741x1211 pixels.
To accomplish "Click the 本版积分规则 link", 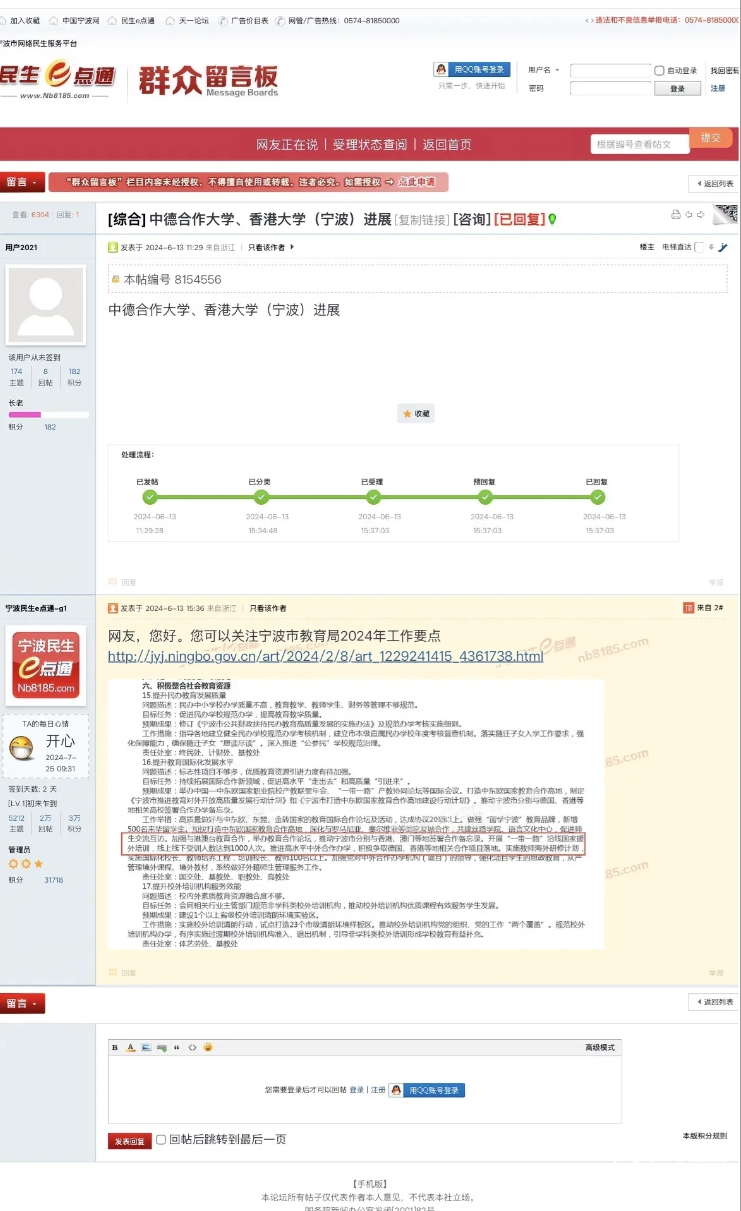I will pos(704,1136).
